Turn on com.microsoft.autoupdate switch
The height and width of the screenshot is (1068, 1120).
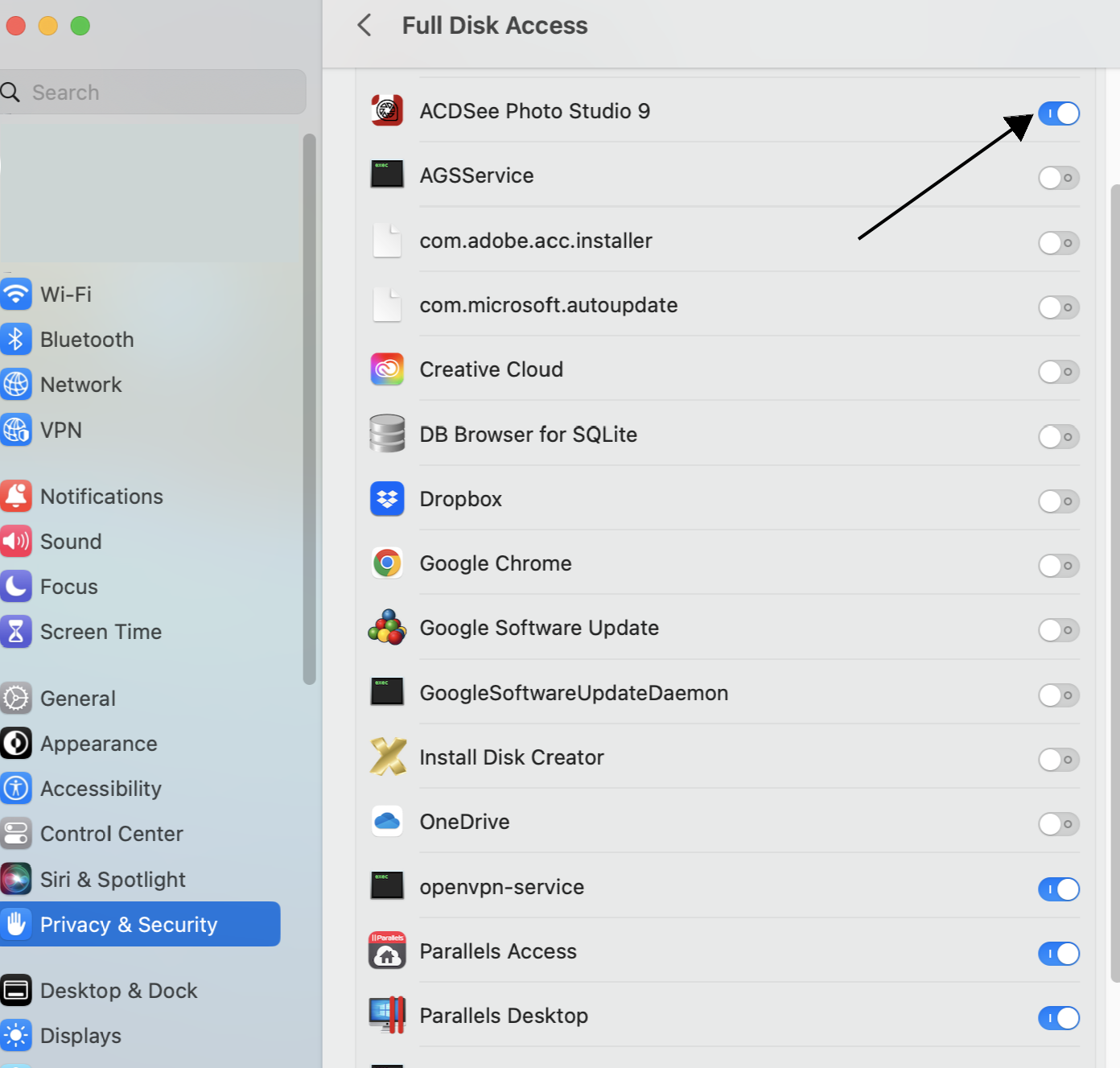[x=1058, y=307]
